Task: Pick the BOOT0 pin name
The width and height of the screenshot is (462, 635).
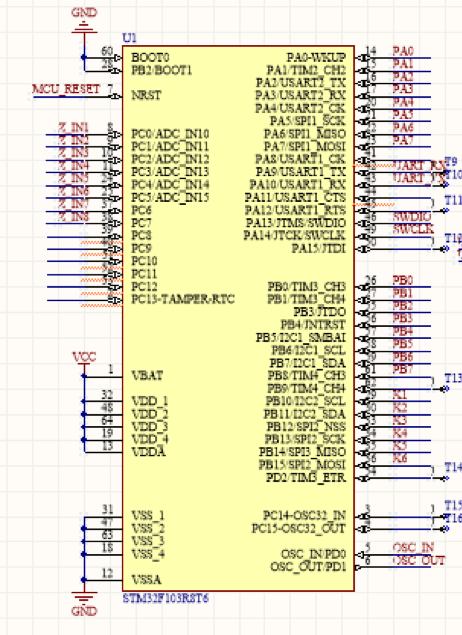Action: (150, 58)
